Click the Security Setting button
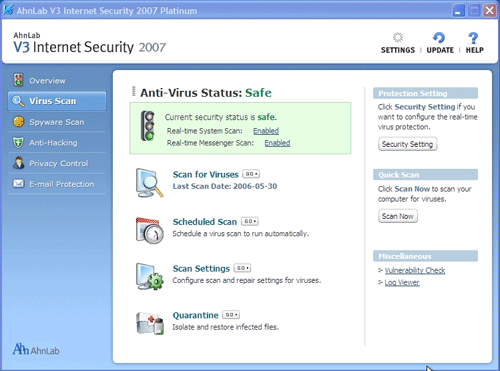 407,144
